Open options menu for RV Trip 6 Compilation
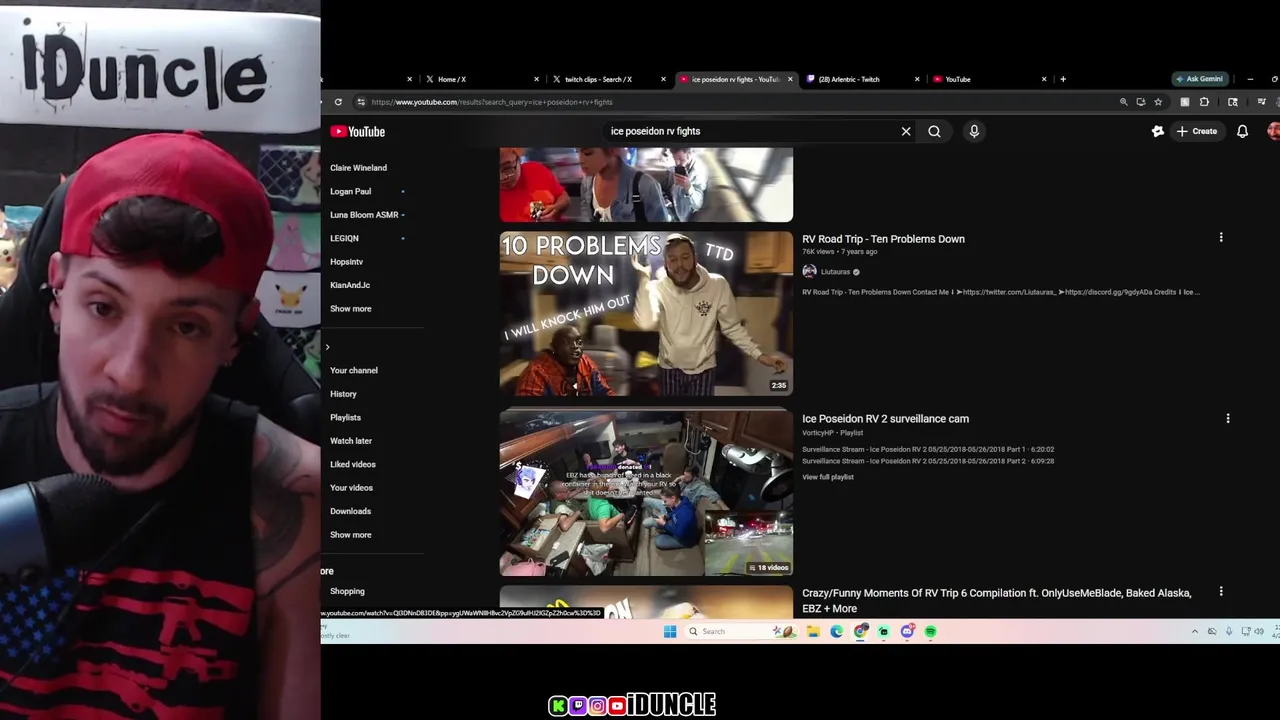Viewport: 1280px width, 720px height. click(x=1220, y=592)
